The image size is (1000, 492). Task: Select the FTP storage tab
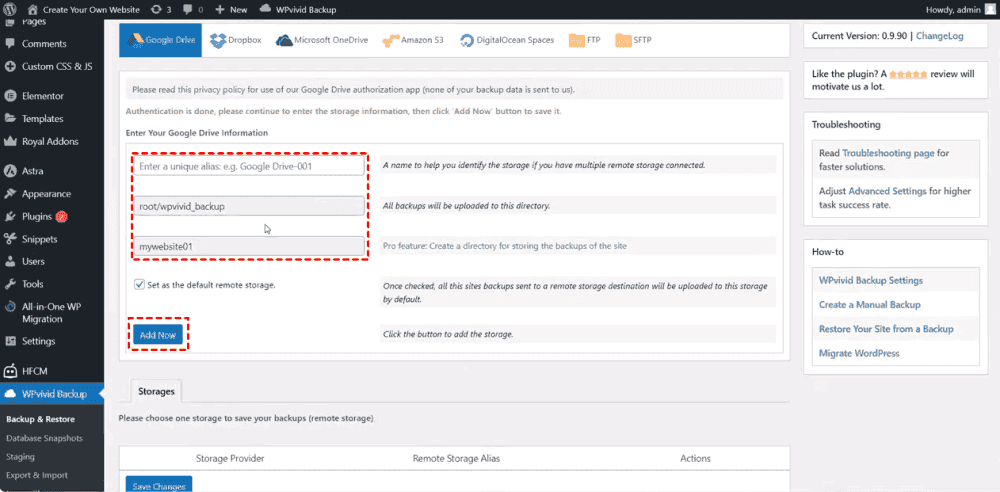point(585,40)
